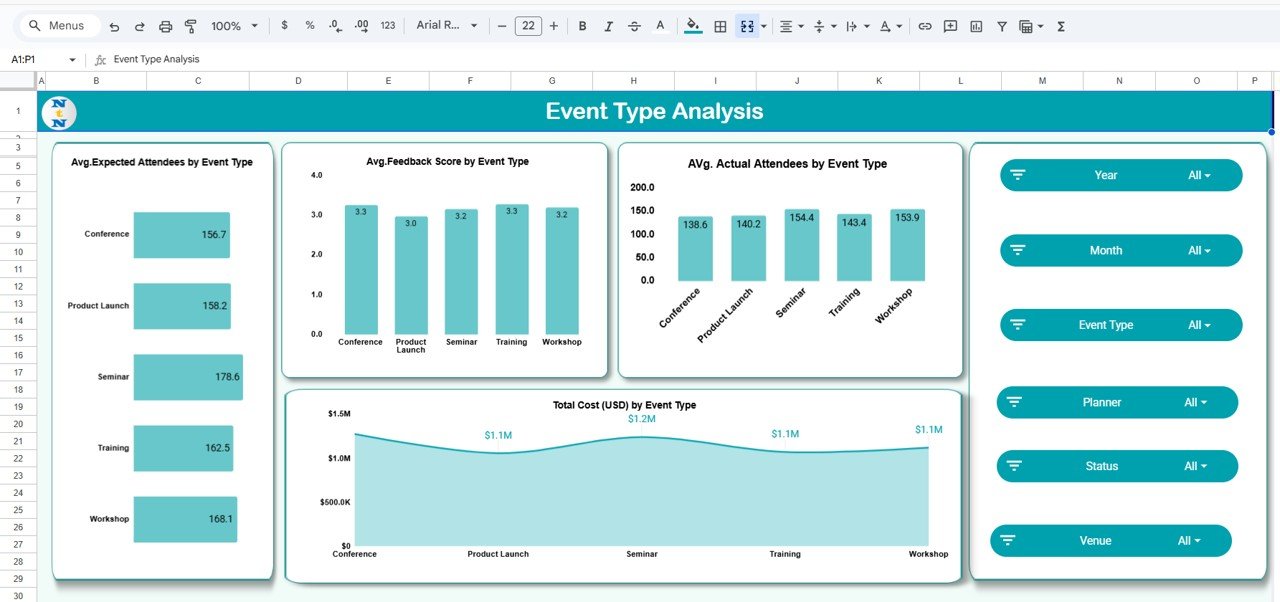1280x602 pixels.
Task: Toggle strikethrough formatting
Action: [x=634, y=26]
